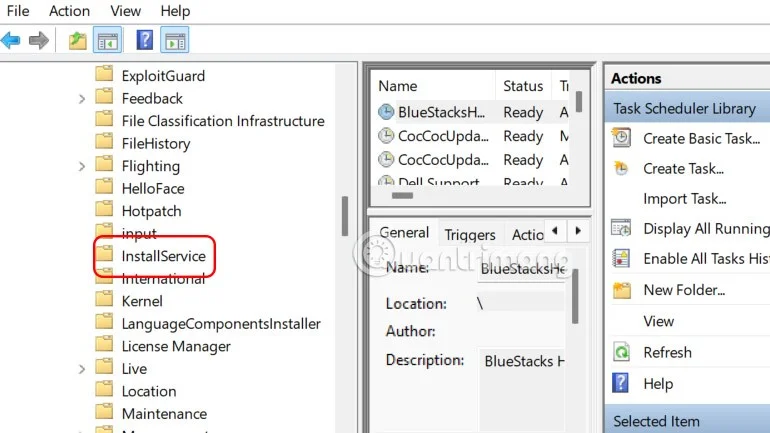Open the View menu
The width and height of the screenshot is (770, 433).
pyautogui.click(x=125, y=11)
